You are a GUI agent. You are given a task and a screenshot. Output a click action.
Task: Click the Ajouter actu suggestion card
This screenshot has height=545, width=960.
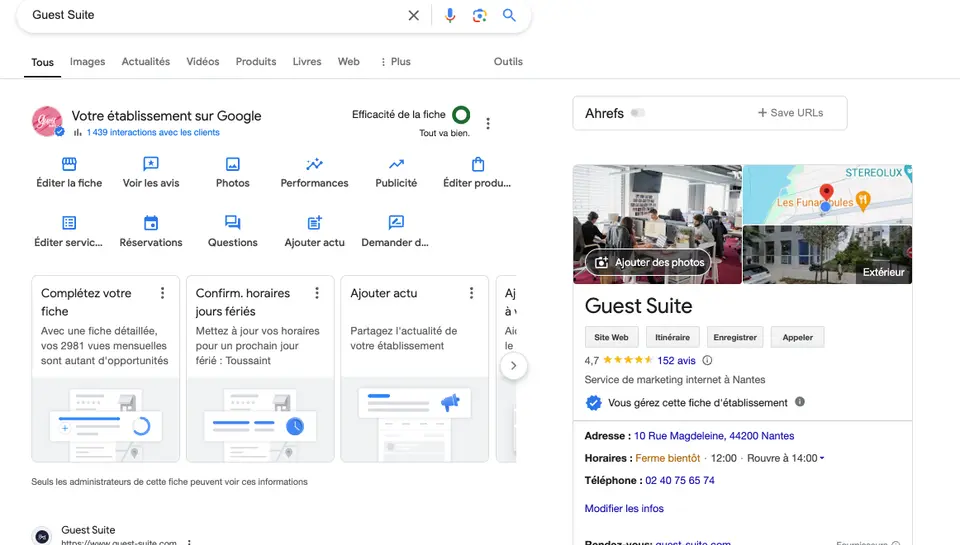(x=414, y=369)
